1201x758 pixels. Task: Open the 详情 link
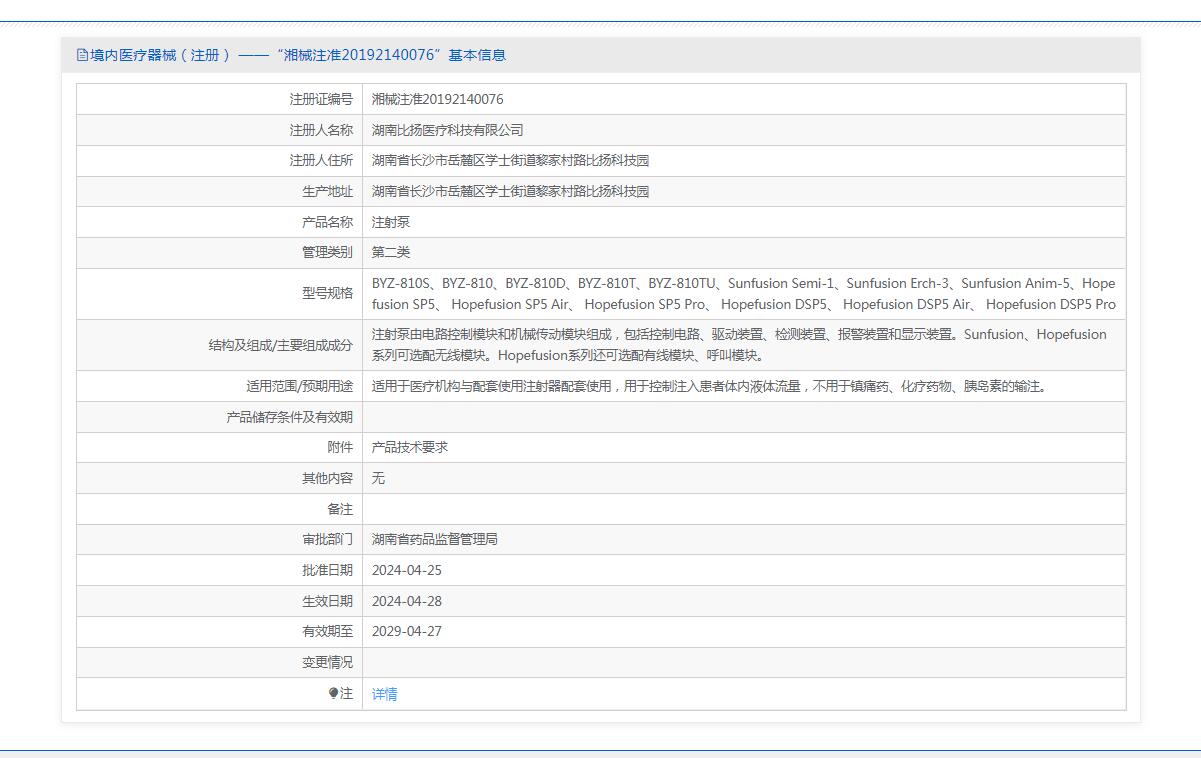click(x=384, y=694)
